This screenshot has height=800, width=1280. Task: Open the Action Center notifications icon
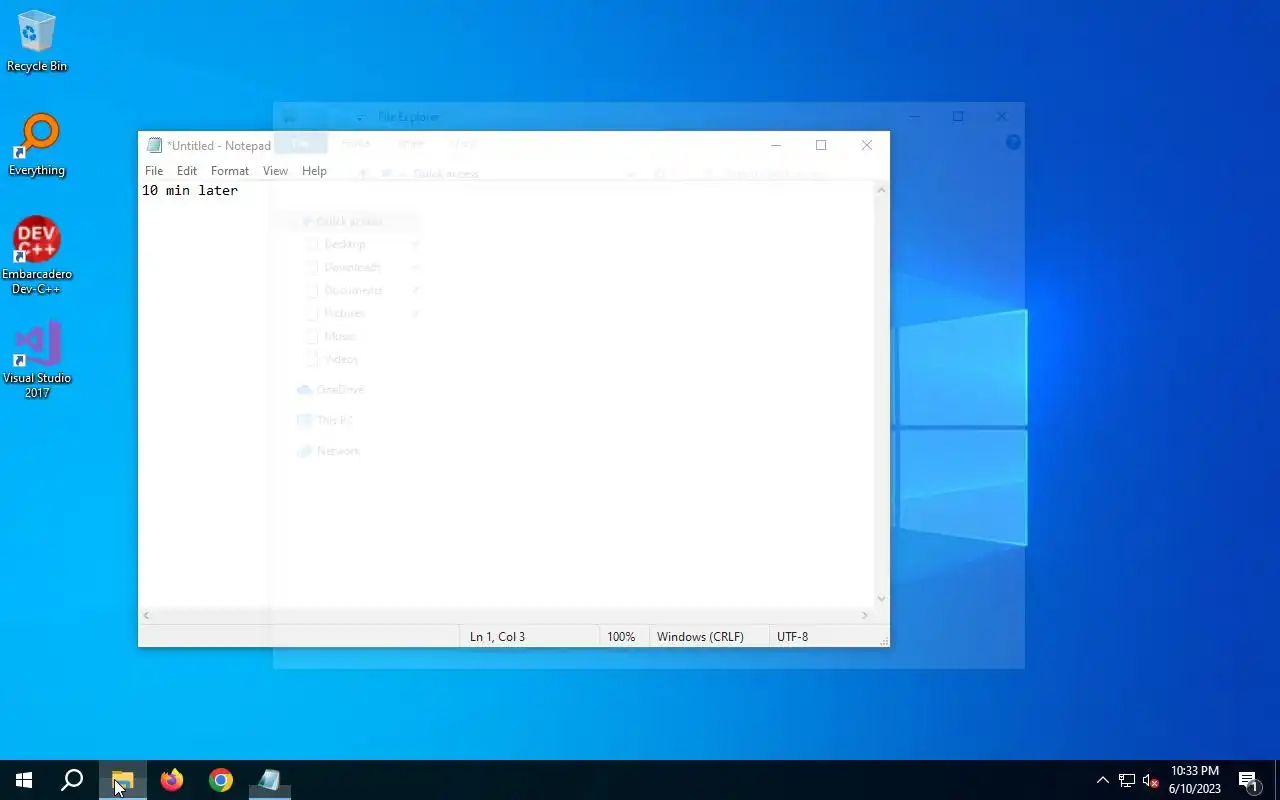pos(1248,781)
